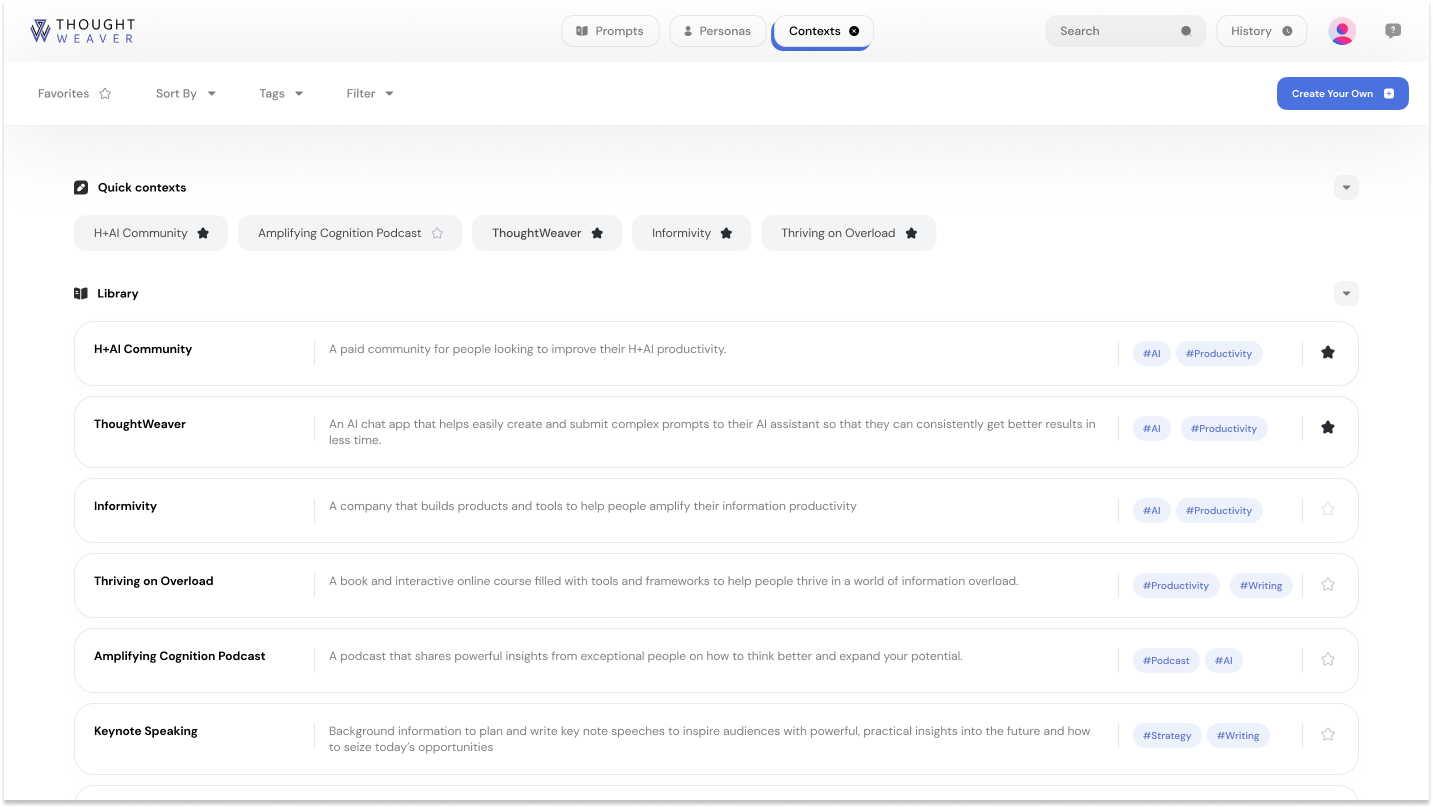Click the ThoughtWeaver logo
The height and width of the screenshot is (808, 1433).
point(82,31)
